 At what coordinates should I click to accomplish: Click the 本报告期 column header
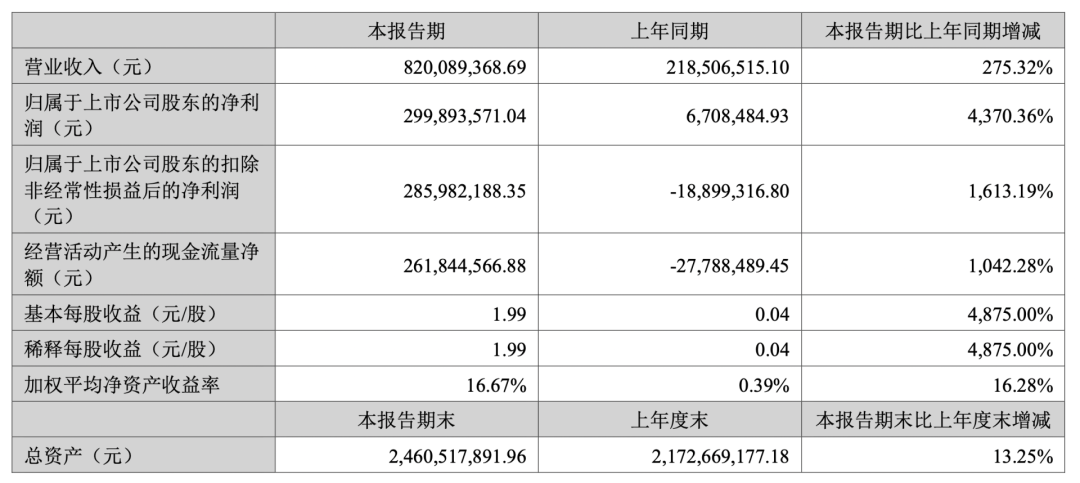[x=406, y=31]
